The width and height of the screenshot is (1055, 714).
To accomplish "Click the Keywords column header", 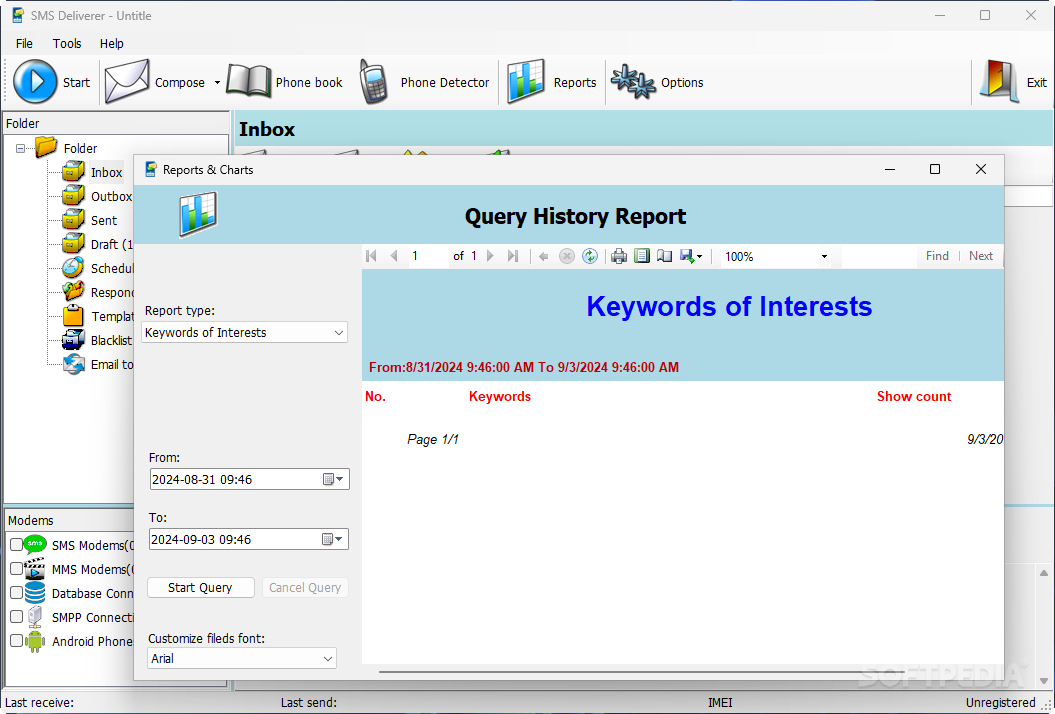I will click(500, 396).
